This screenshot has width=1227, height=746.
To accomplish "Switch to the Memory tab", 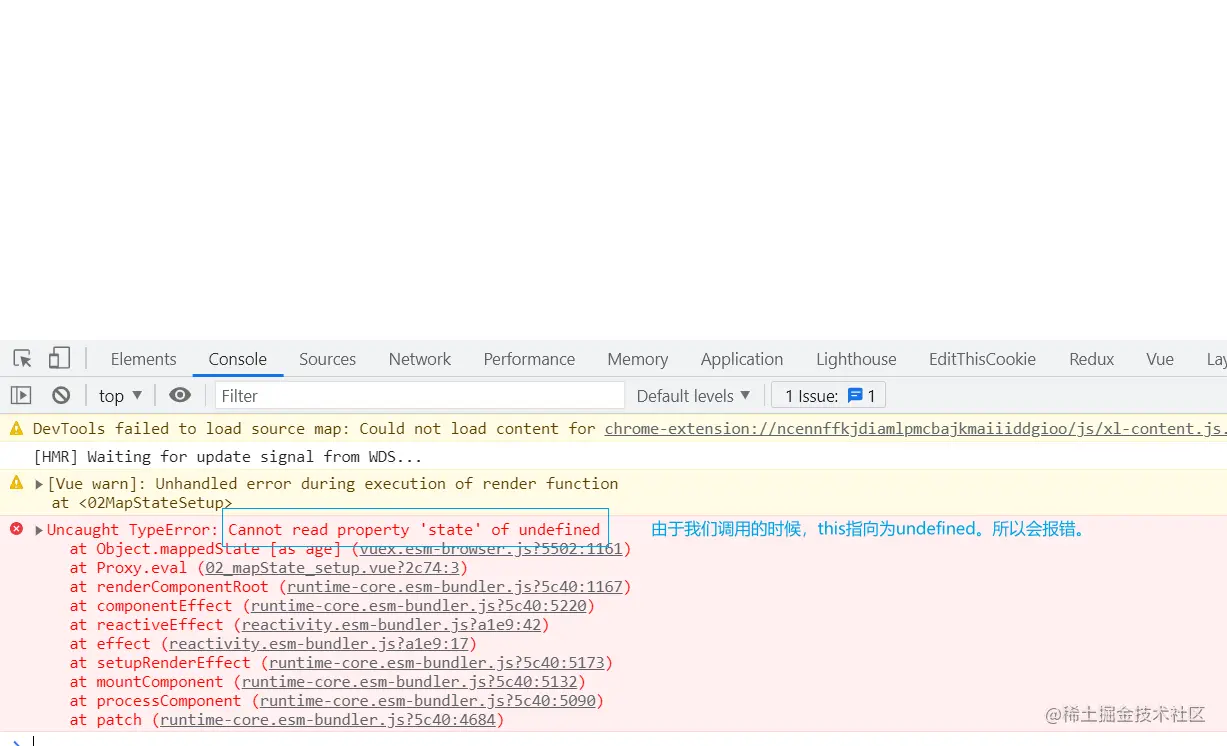I will [x=637, y=359].
